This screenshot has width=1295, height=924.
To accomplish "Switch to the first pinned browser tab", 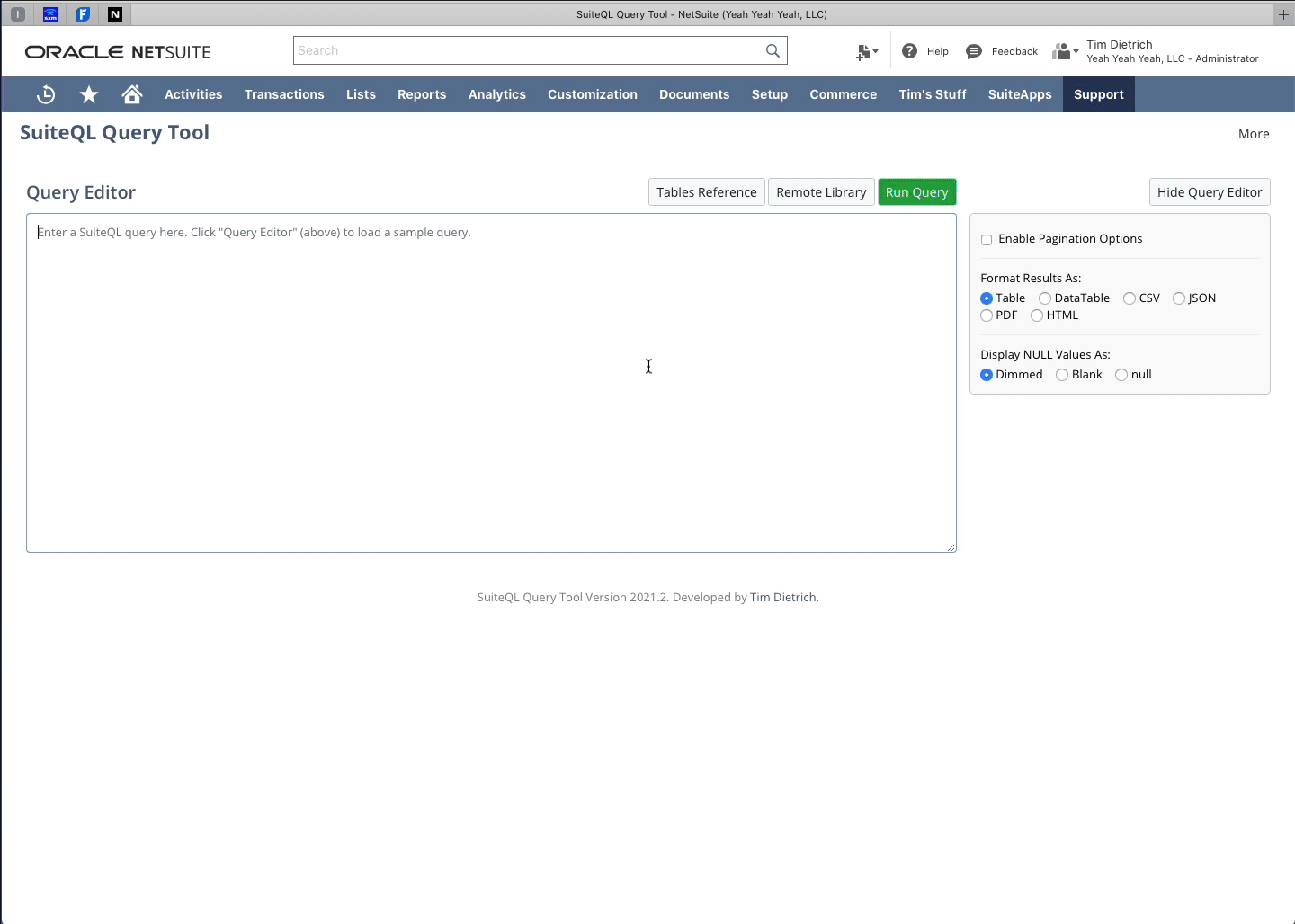I will tap(17, 14).
